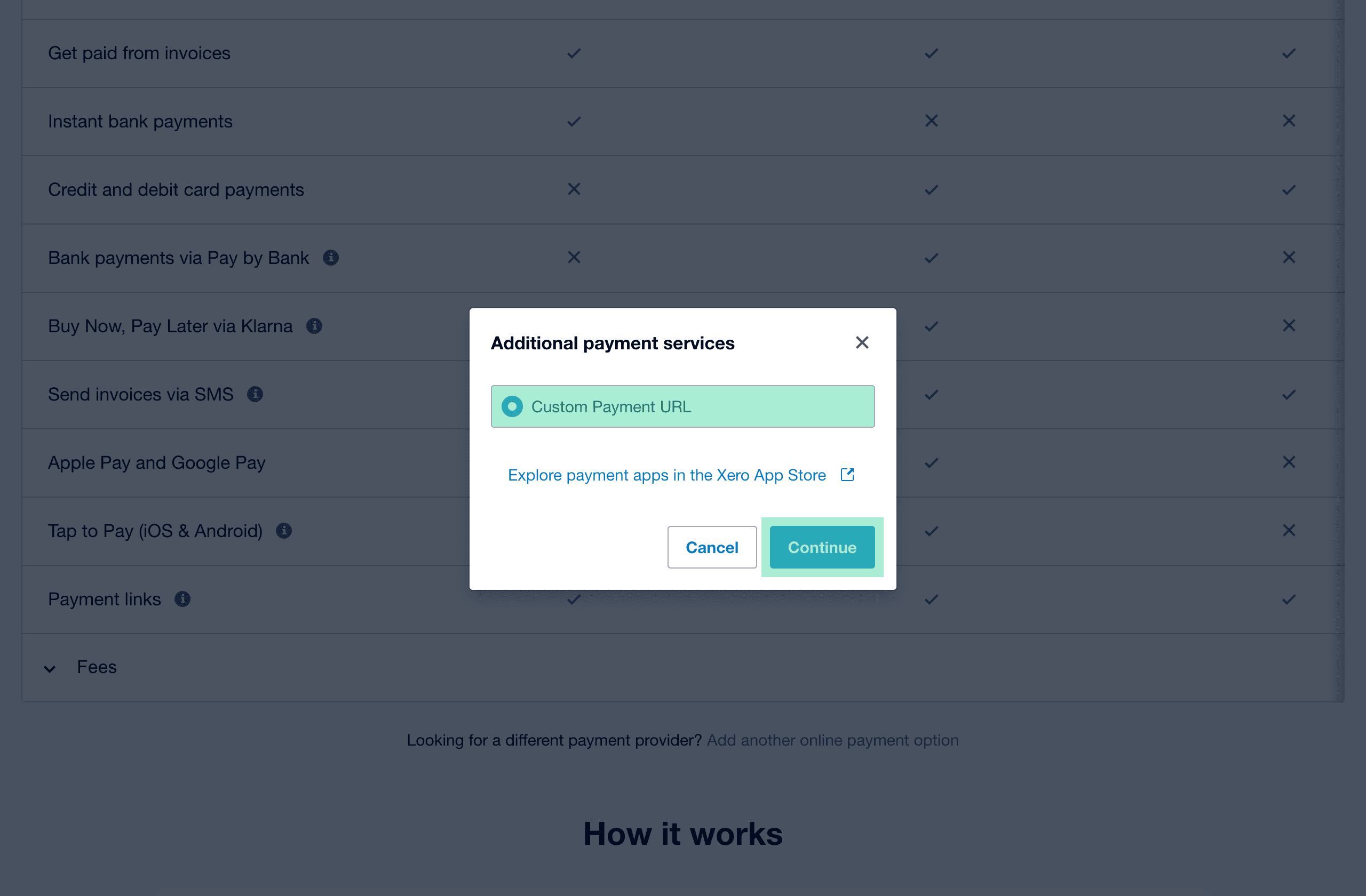Cancel the payment services dialog

(711, 547)
